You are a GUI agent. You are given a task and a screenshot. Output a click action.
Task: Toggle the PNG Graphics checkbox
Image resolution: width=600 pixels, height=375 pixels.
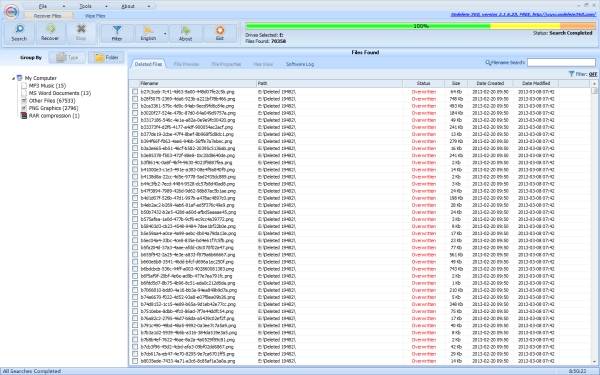(24, 108)
